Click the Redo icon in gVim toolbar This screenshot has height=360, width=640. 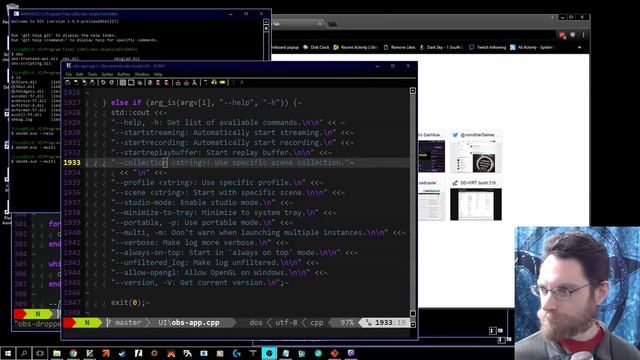tap(112, 82)
